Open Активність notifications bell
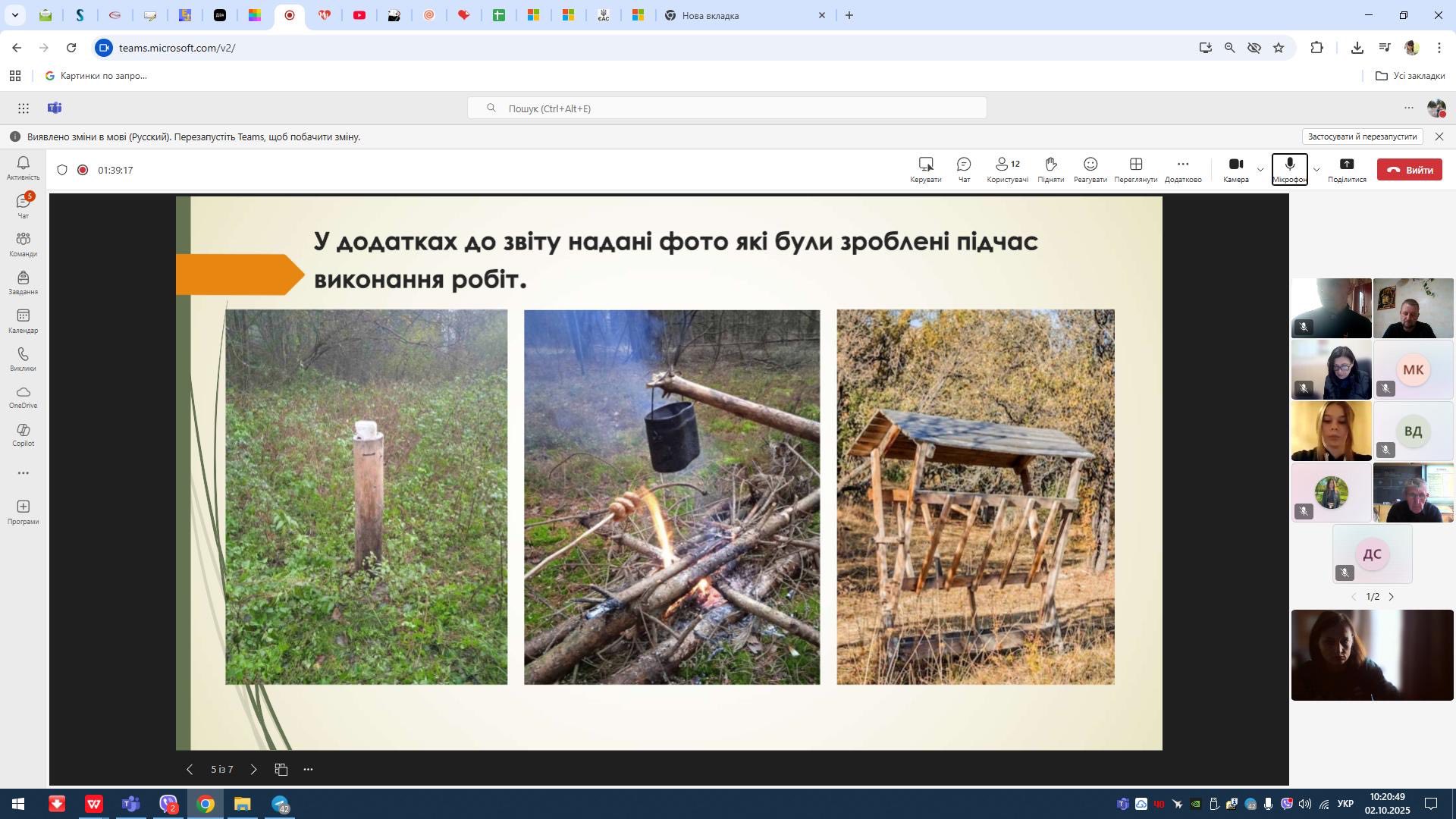The image size is (1456, 819). [23, 168]
